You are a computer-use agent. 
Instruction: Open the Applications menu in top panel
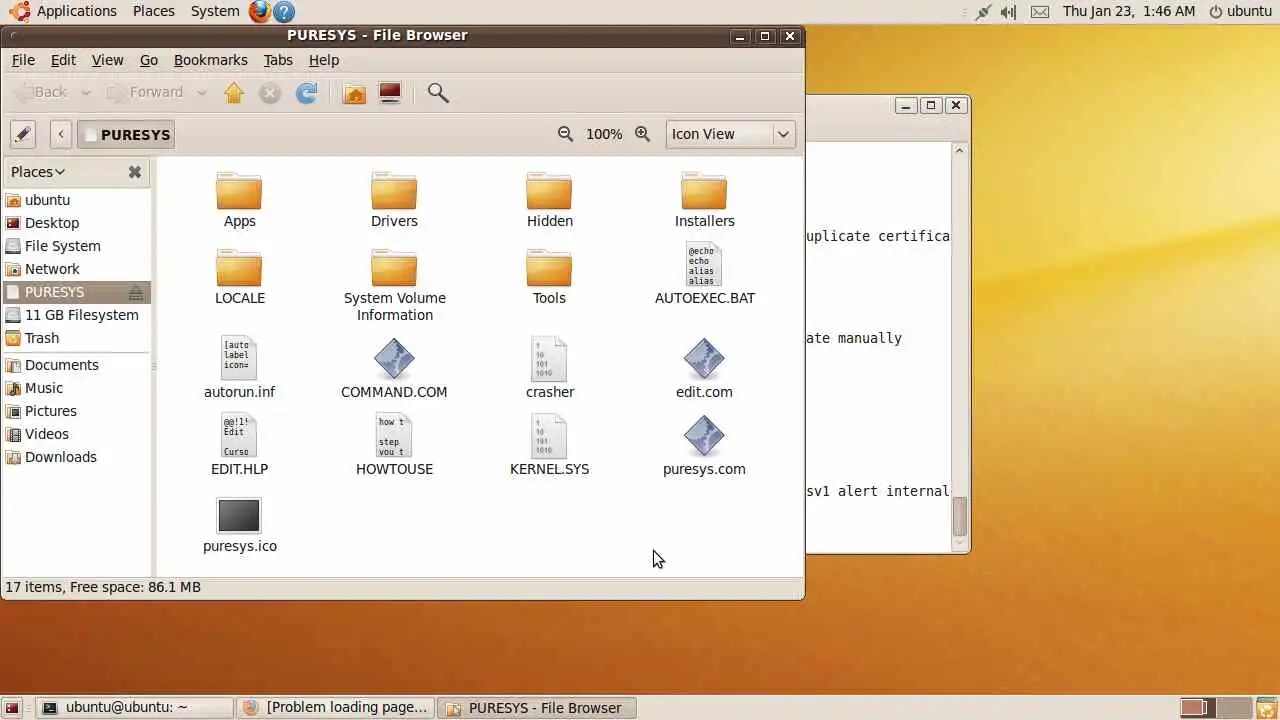pos(65,11)
